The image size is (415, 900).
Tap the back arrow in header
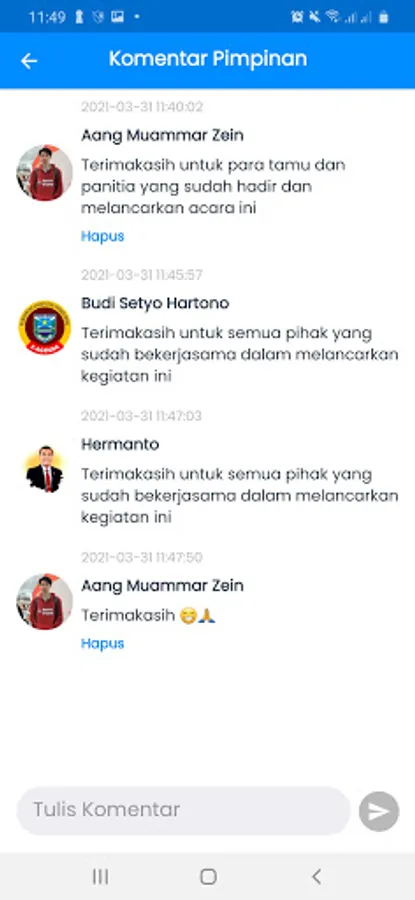29,61
